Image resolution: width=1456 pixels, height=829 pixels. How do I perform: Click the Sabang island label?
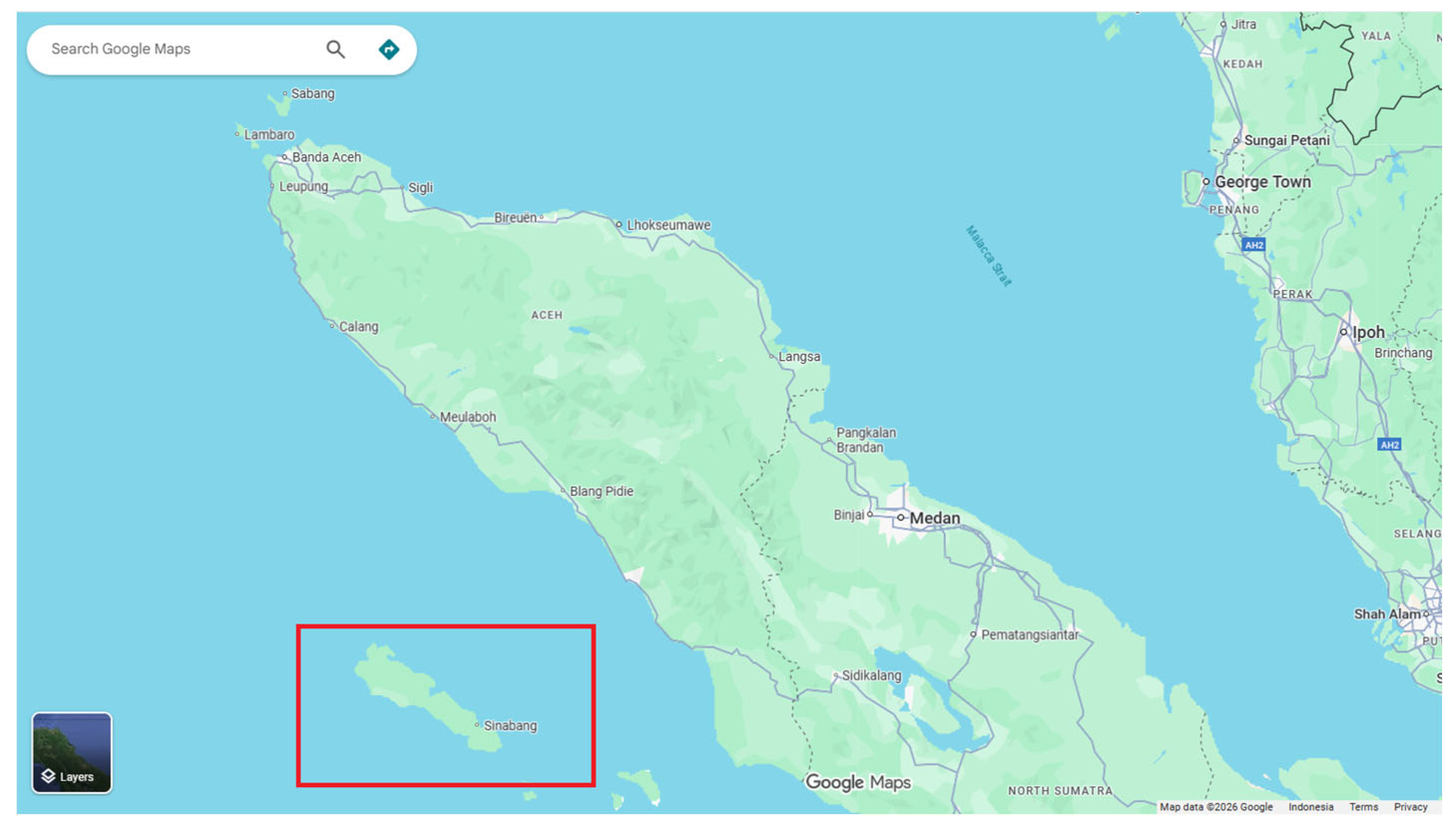[312, 93]
